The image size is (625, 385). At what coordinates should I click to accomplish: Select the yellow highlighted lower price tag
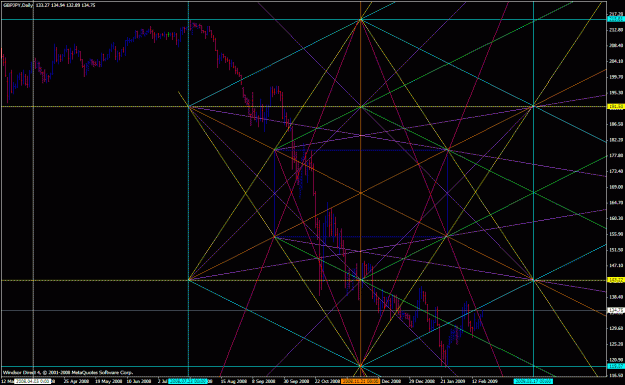click(616, 280)
